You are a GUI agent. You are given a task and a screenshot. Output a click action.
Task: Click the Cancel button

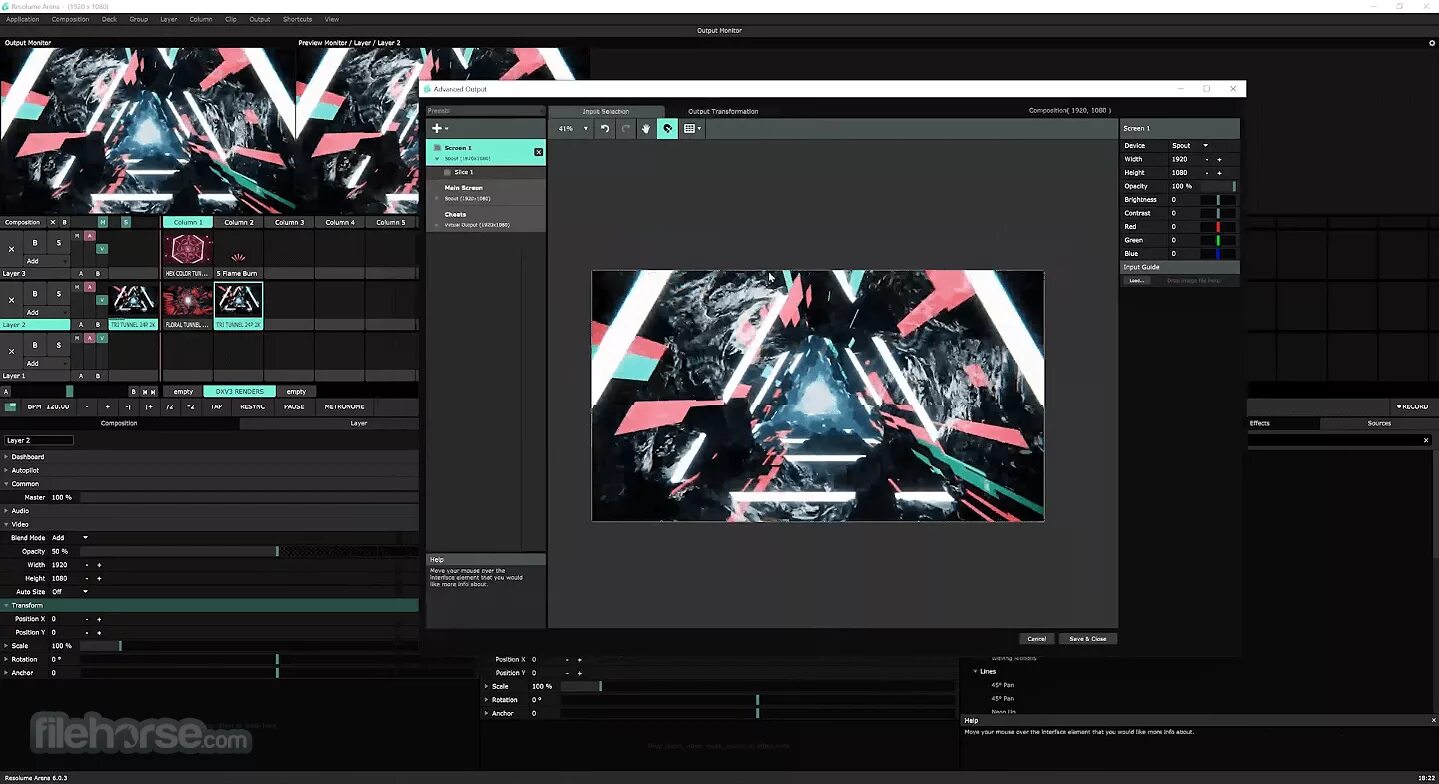(x=1037, y=638)
